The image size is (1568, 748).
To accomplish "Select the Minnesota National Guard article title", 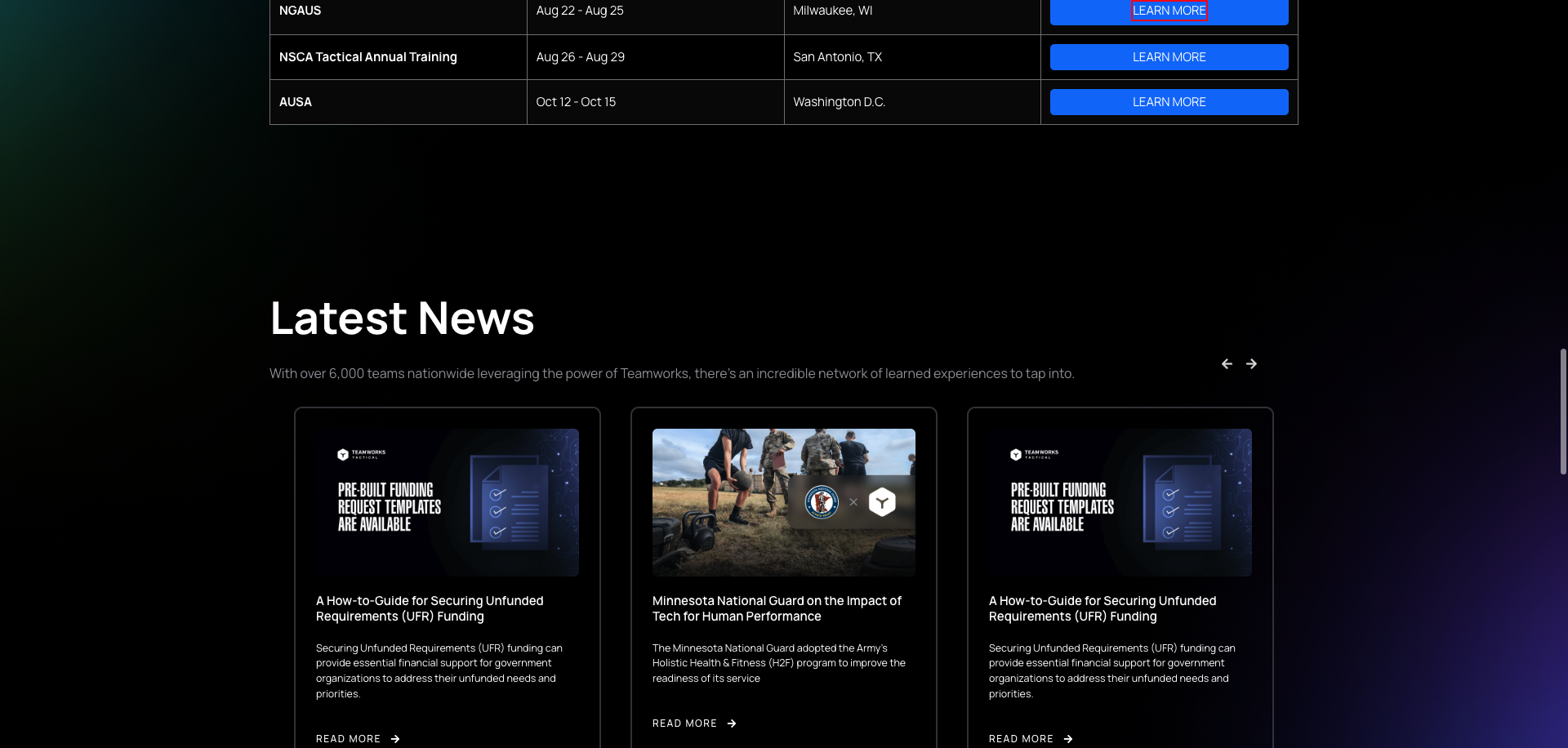I will click(x=776, y=608).
